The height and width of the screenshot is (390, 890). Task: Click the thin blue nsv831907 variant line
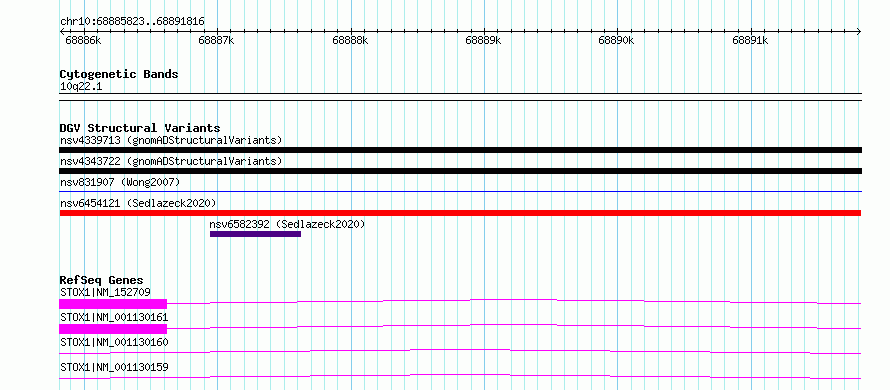pos(460,192)
